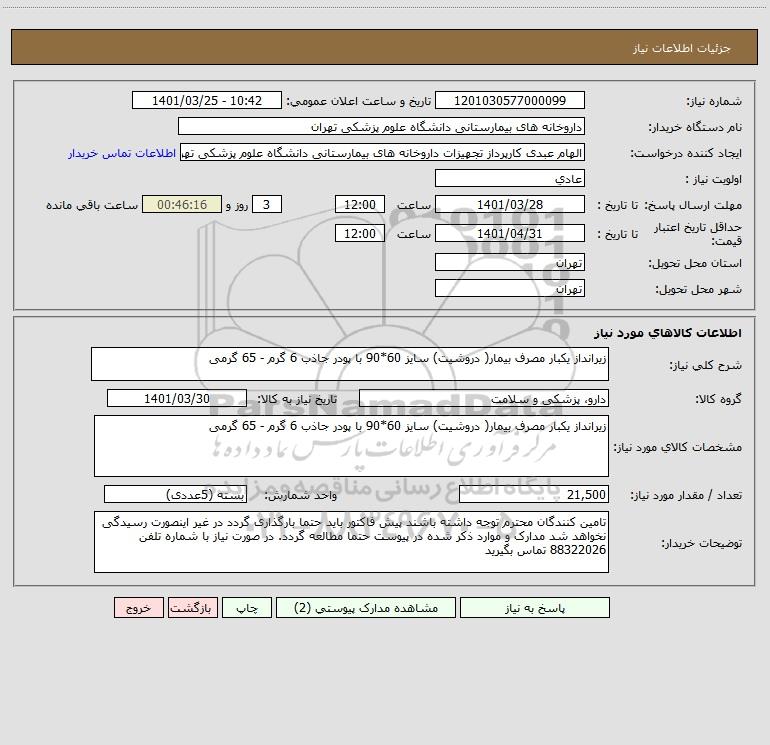Click the پاسخ به نیاز button
The width and height of the screenshot is (770, 745).
535,607
